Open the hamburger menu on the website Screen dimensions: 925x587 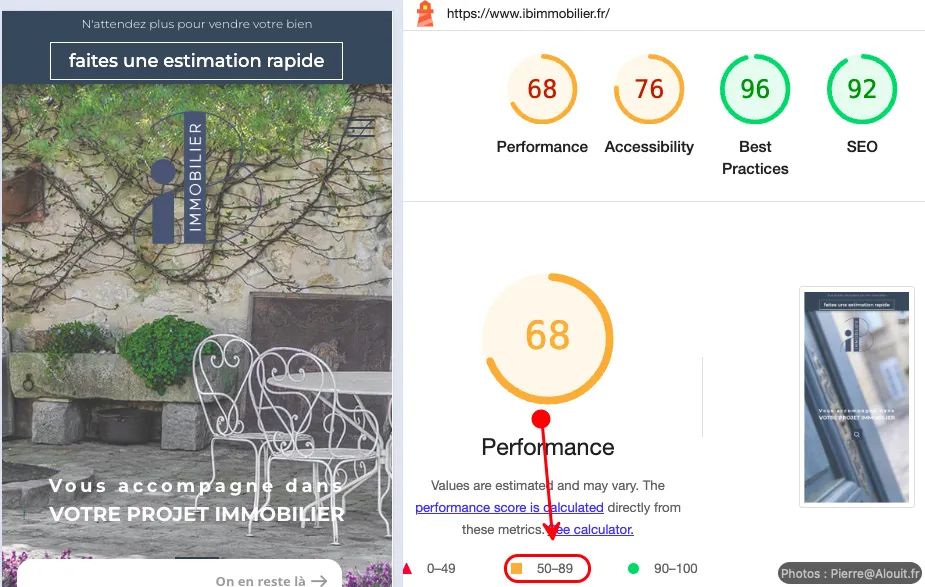[360, 127]
